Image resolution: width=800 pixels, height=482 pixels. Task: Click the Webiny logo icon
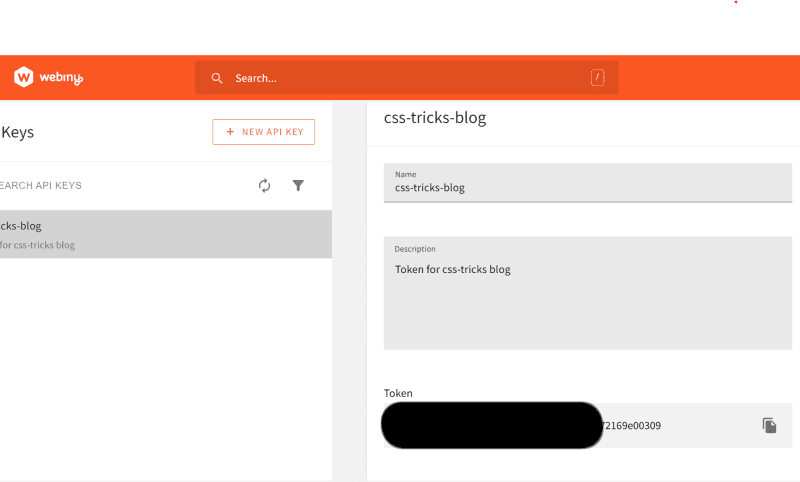24,77
